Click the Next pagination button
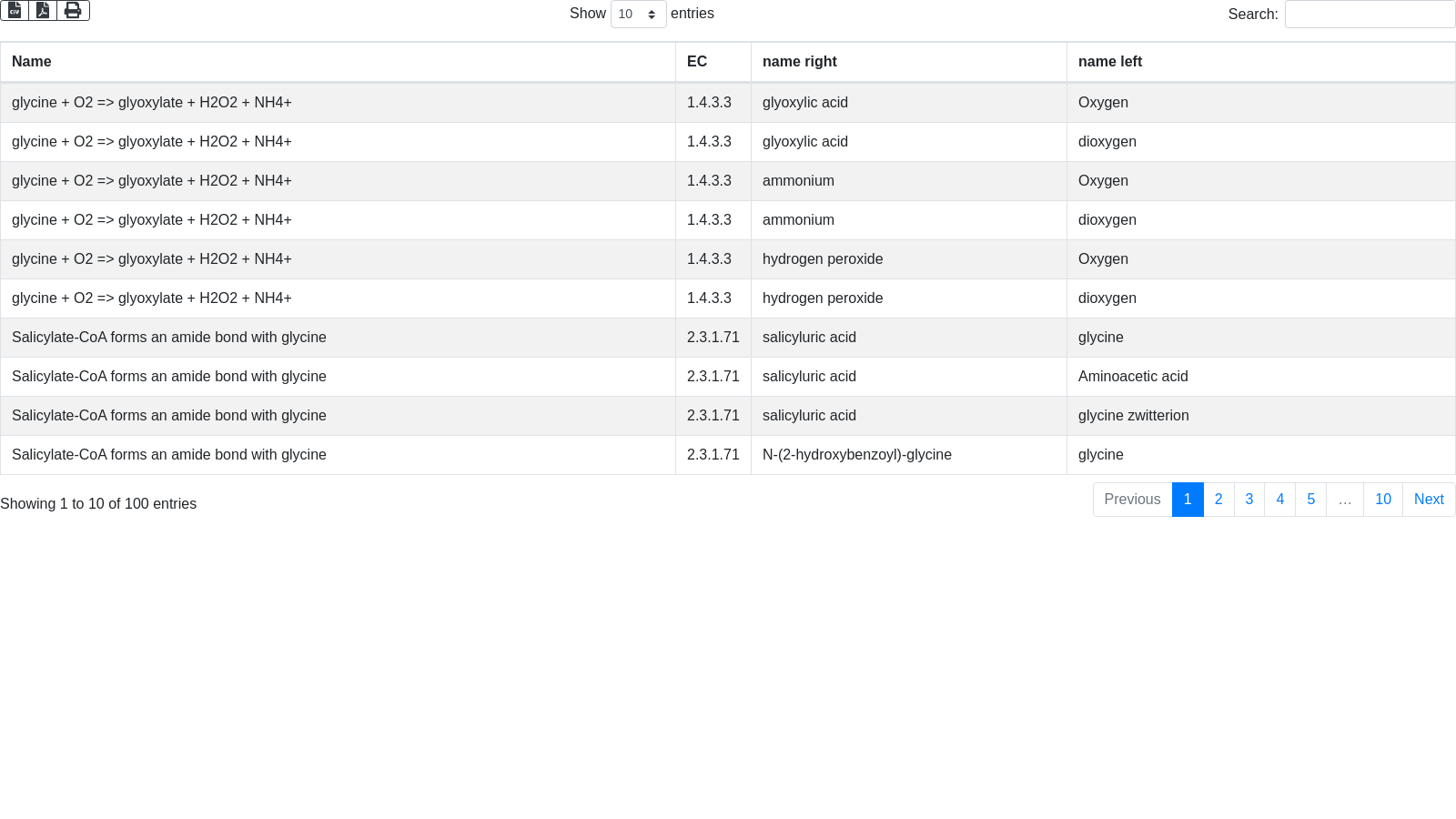Viewport: 1456px width, 819px height. (1429, 500)
